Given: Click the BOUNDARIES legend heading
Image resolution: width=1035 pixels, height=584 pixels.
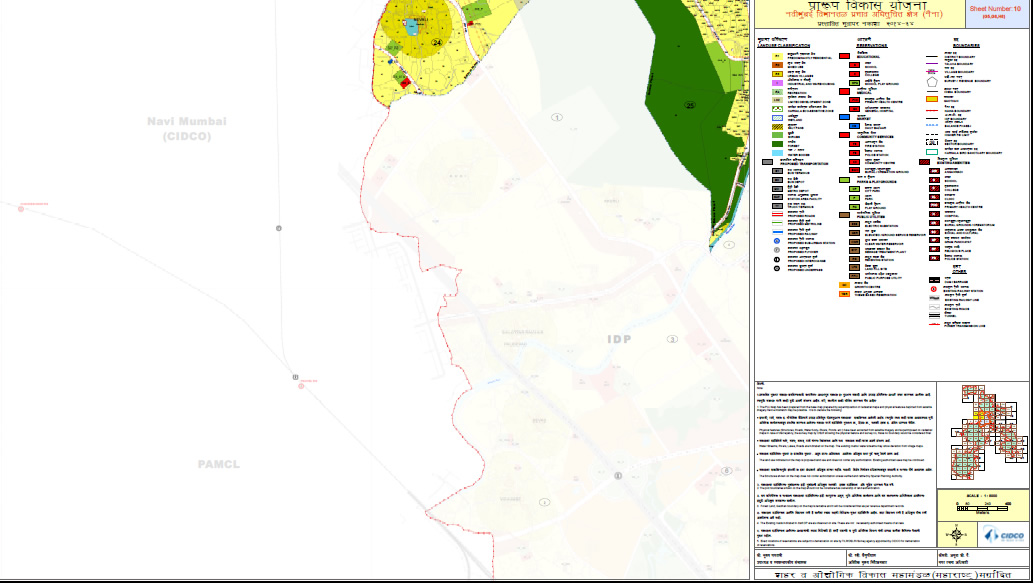Looking at the screenshot, I should click(966, 46).
